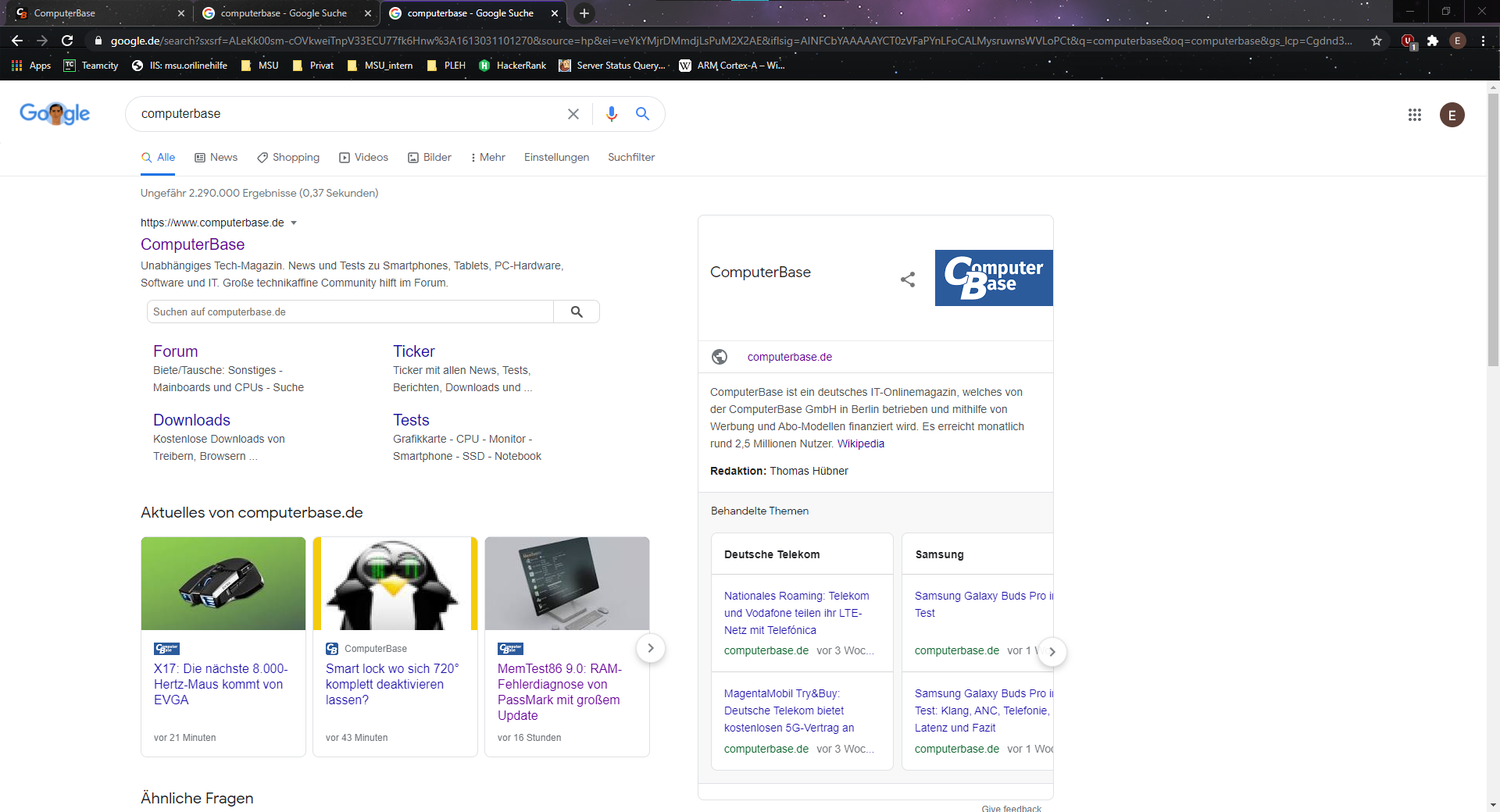Expand the Mehr menu
The image size is (1500, 812).
488,158
